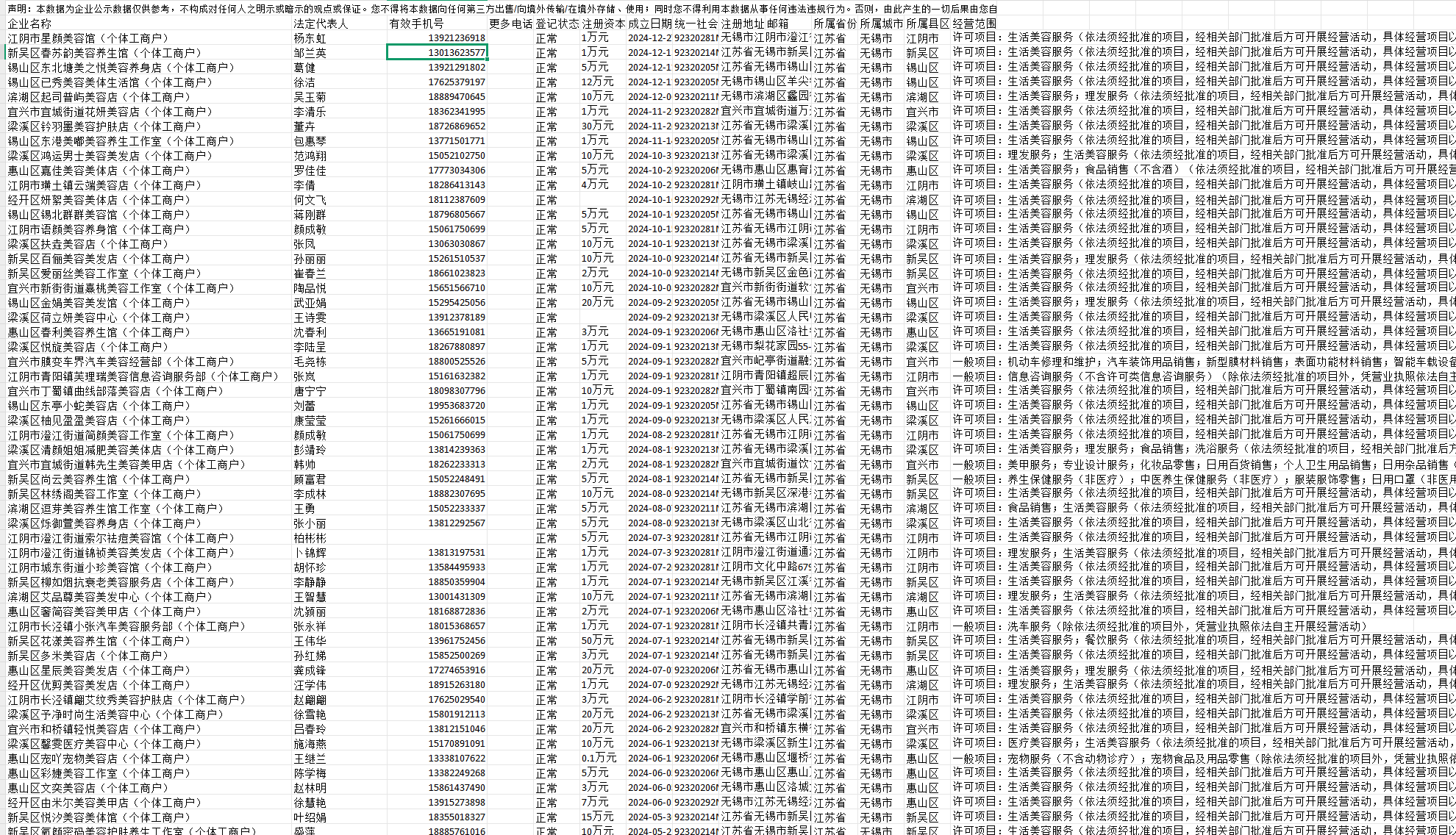
Task: Click the 企业名称 header cell
Action: (29, 24)
